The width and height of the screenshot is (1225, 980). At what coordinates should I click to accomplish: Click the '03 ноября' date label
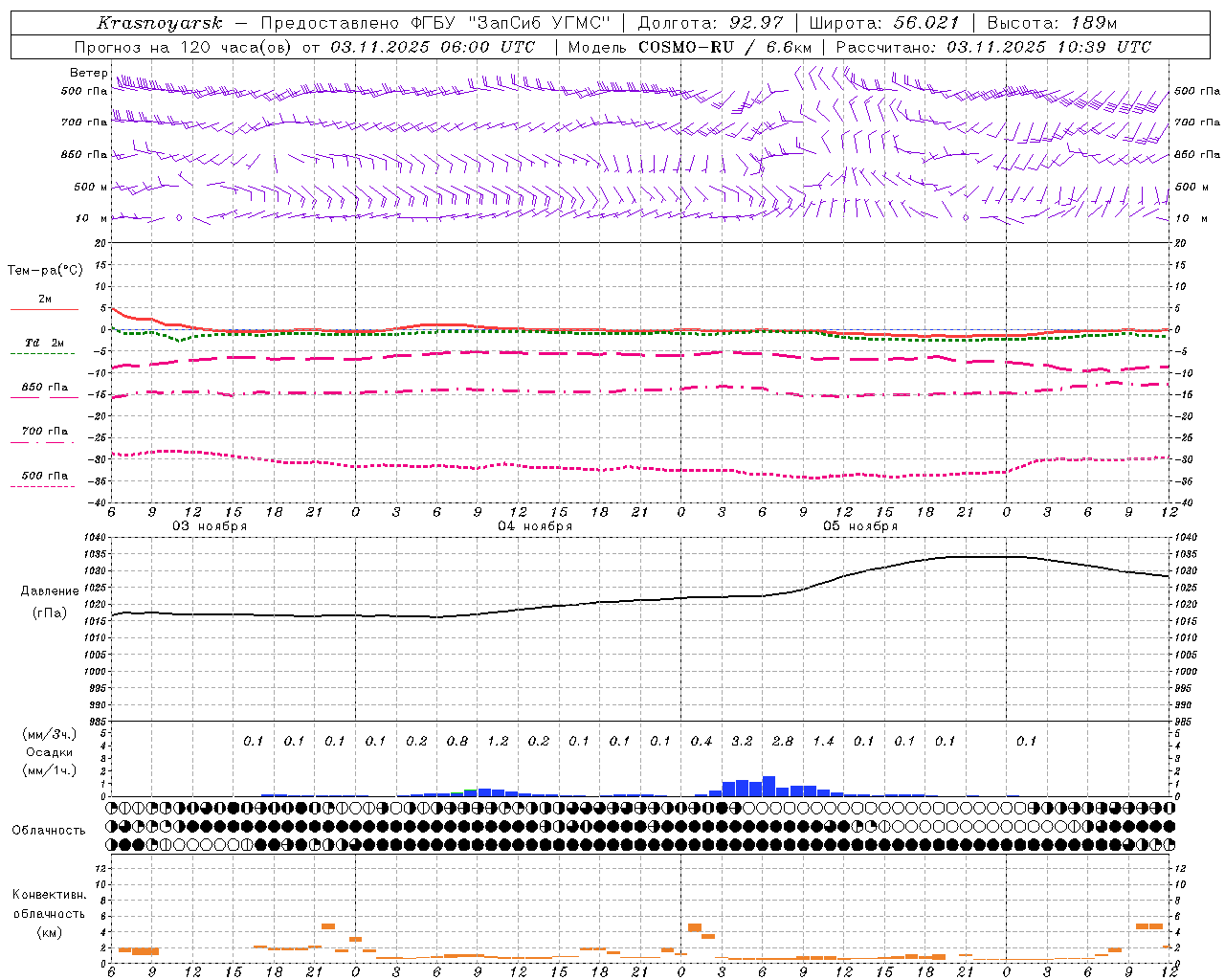[210, 526]
